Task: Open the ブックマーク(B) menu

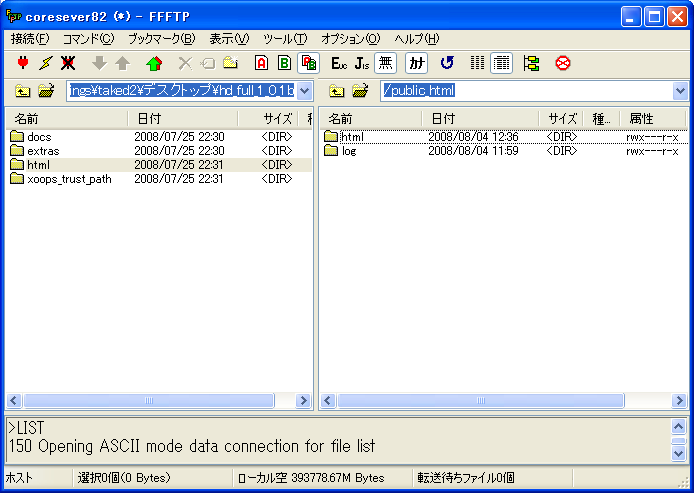Action: click(x=161, y=39)
